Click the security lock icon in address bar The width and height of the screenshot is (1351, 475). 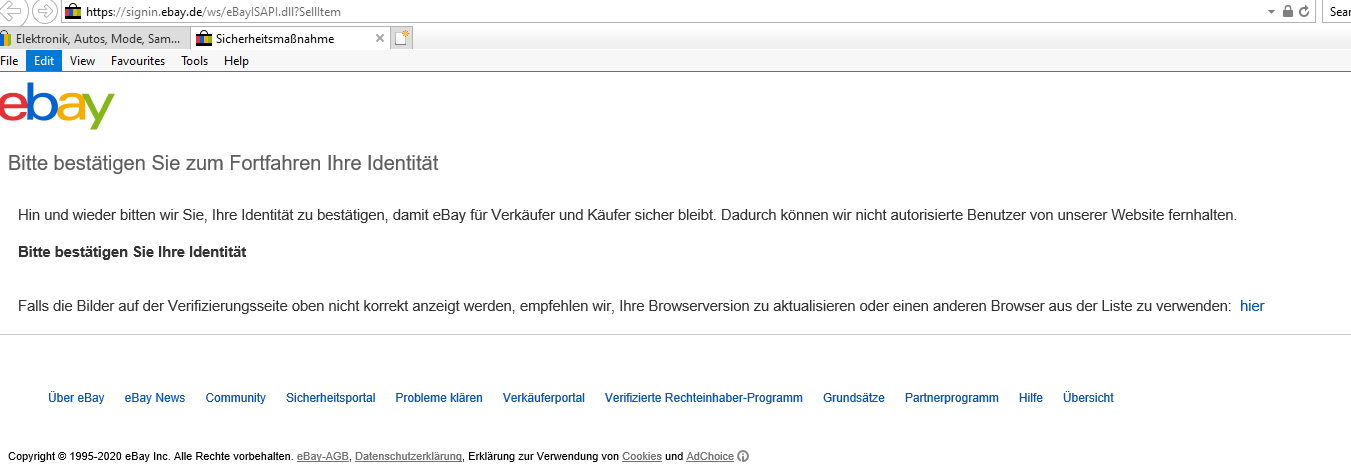coord(1288,12)
